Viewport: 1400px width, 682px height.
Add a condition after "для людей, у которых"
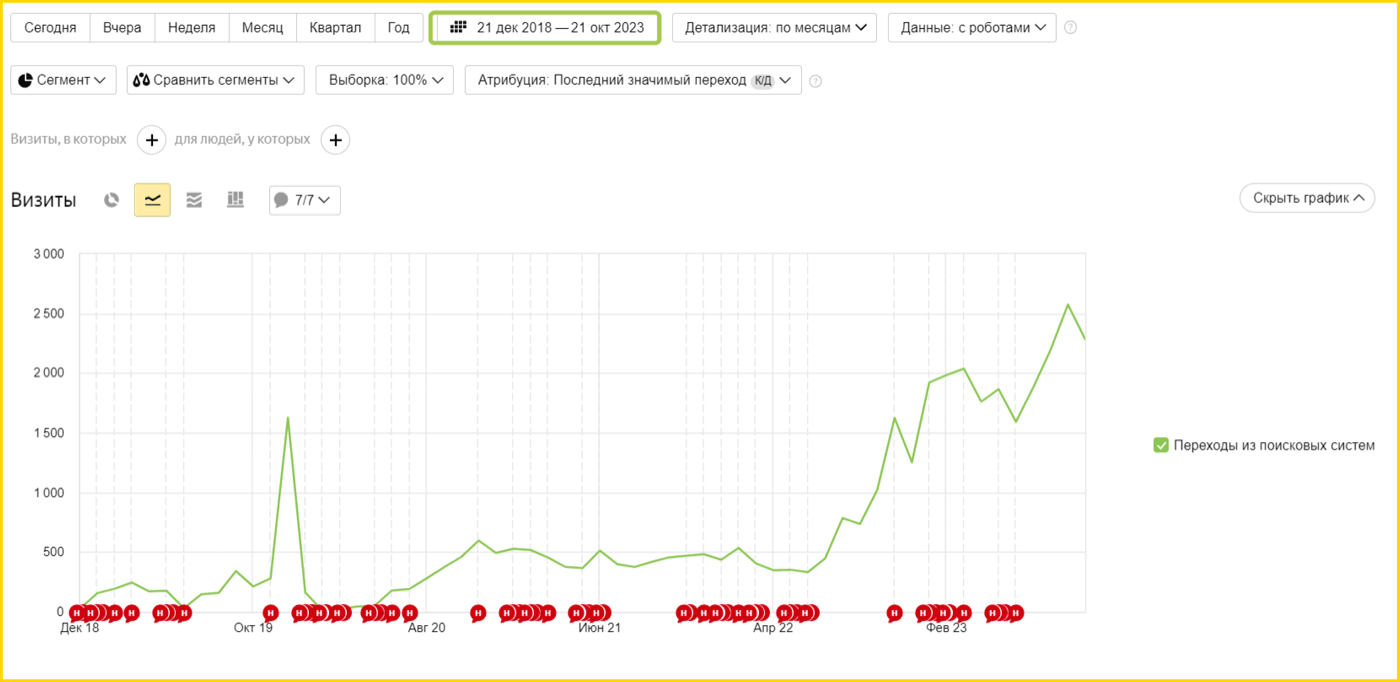click(x=335, y=140)
